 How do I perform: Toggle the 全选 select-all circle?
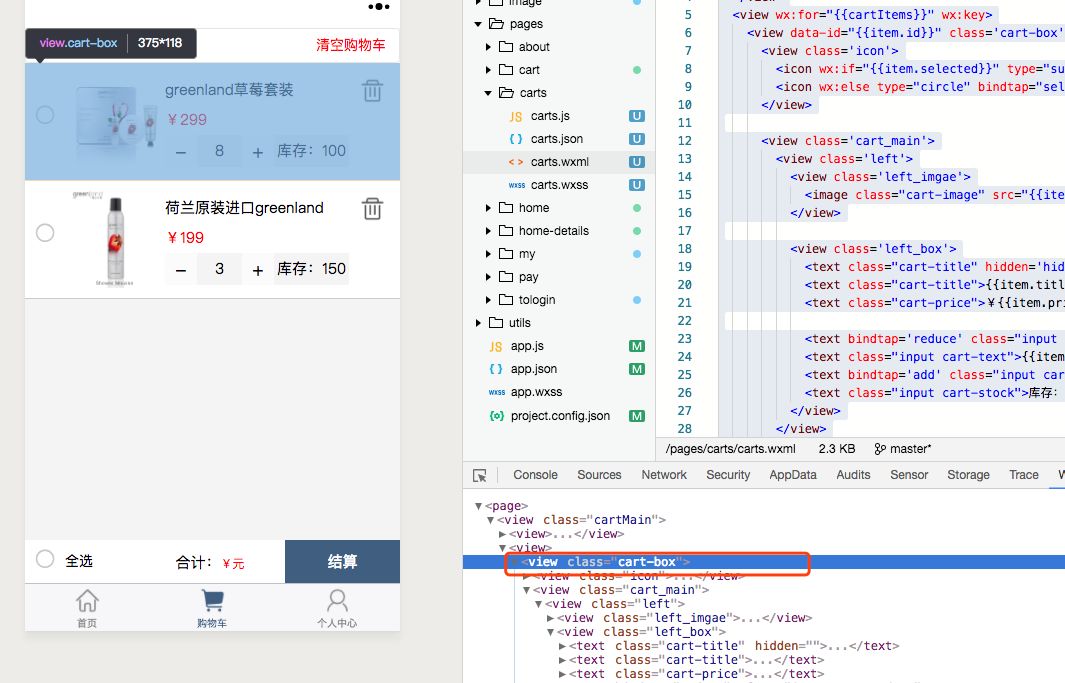(x=45, y=559)
